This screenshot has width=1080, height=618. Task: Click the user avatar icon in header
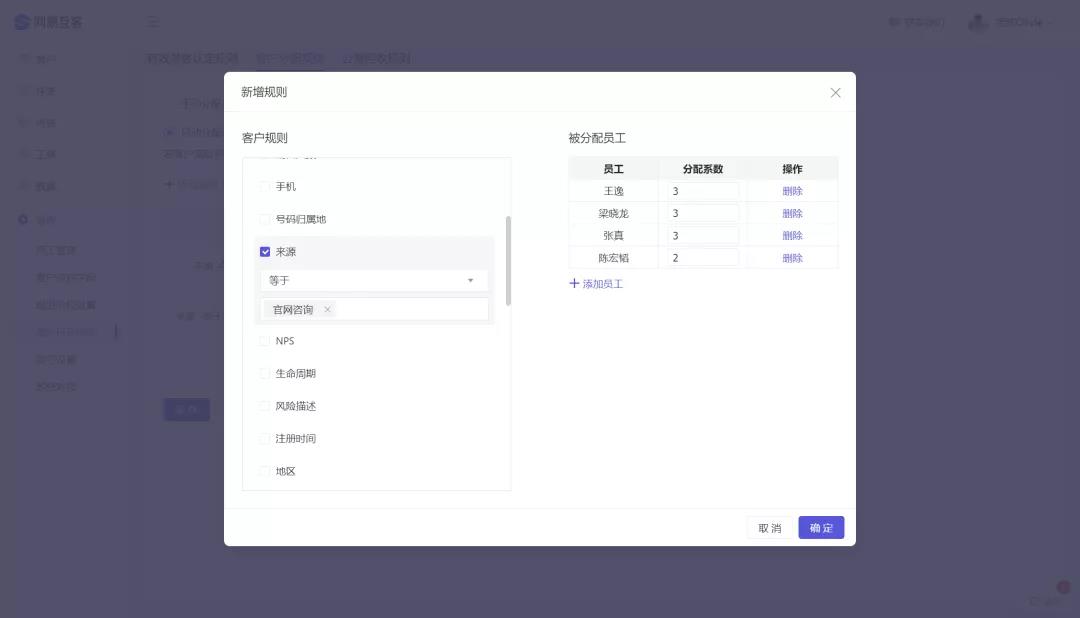tap(977, 22)
